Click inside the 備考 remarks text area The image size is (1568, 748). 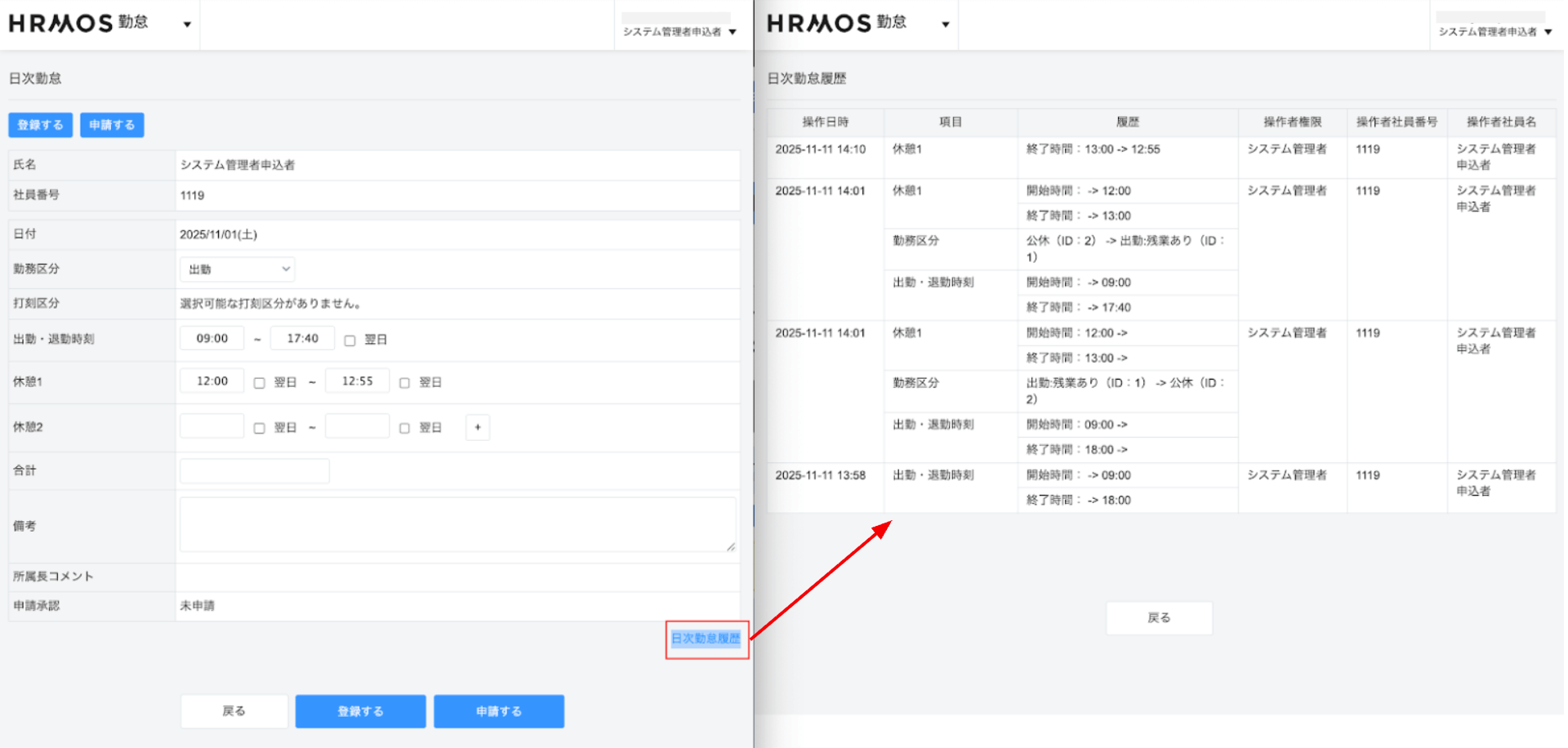point(457,524)
